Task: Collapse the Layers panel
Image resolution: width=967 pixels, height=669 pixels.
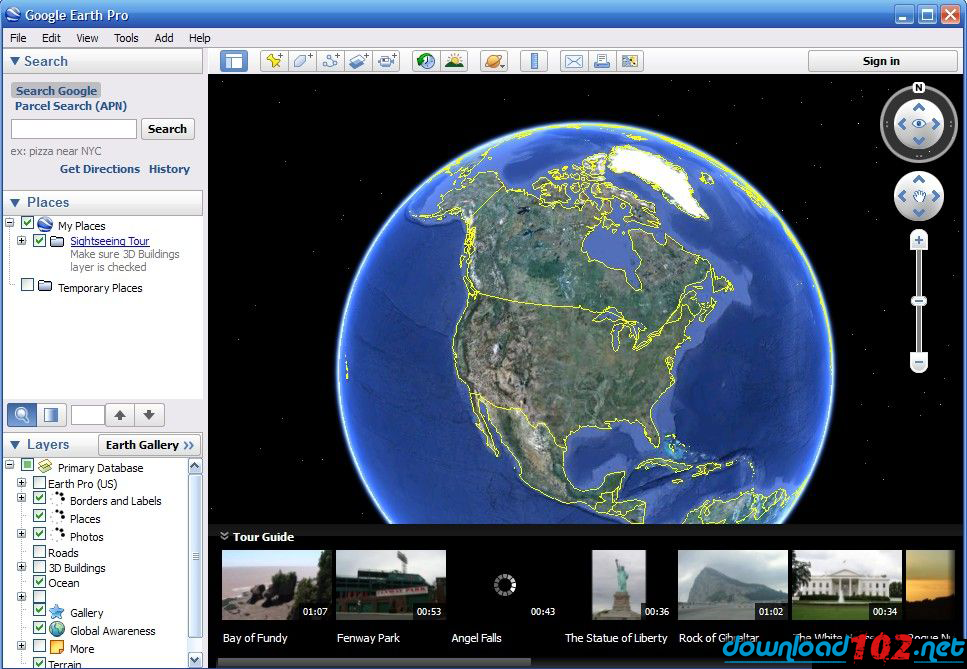Action: pos(15,445)
